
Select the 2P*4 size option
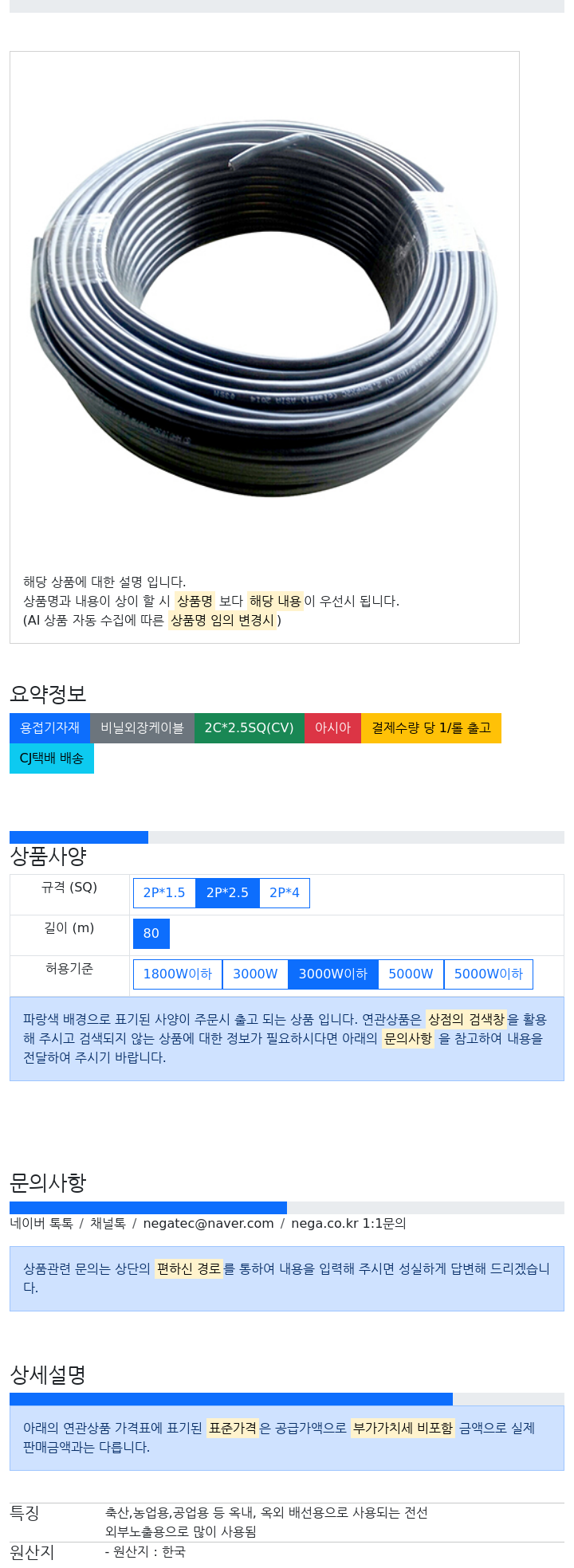click(285, 893)
